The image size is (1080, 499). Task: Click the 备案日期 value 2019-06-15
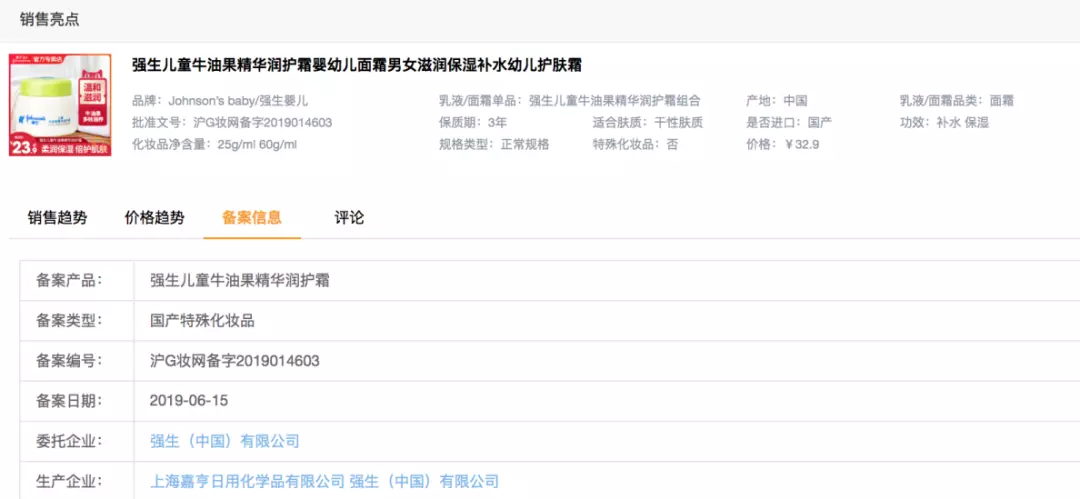click(189, 400)
